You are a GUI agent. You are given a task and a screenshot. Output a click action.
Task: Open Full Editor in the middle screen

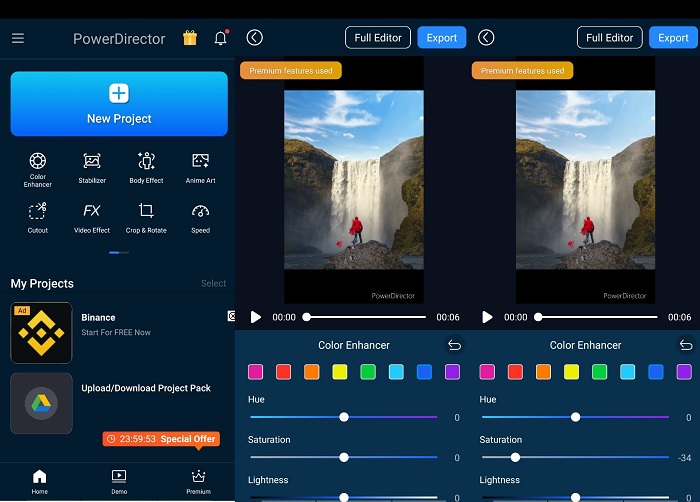[378, 38]
